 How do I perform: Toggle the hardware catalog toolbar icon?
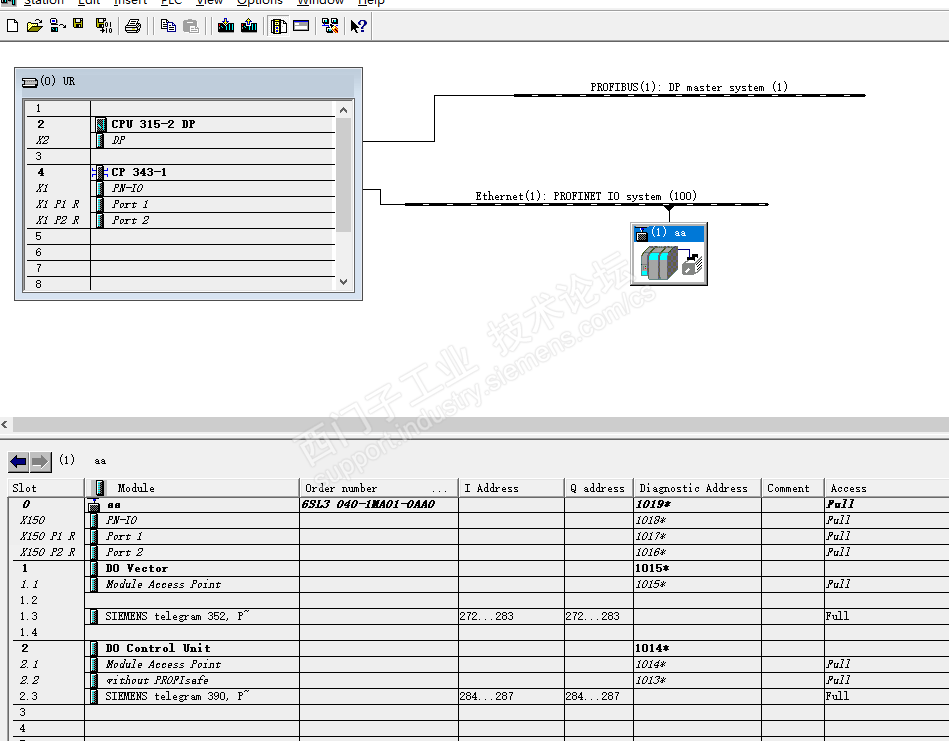click(x=278, y=26)
